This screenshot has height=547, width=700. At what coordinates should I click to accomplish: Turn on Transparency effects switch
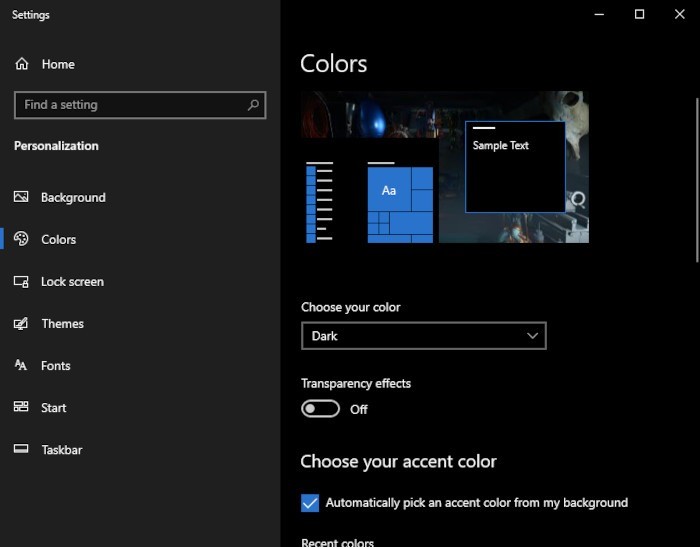click(321, 409)
